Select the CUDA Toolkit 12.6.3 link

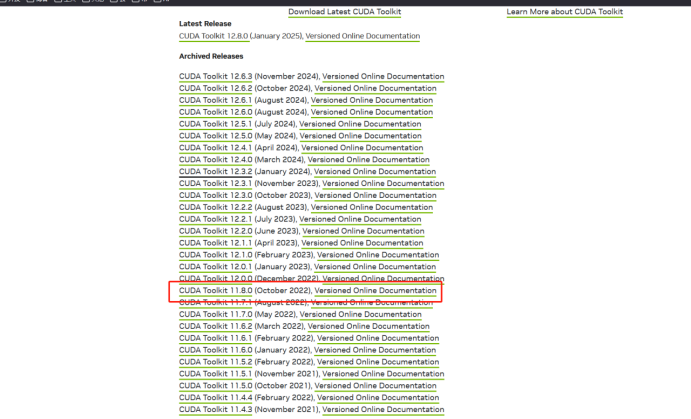coord(215,76)
